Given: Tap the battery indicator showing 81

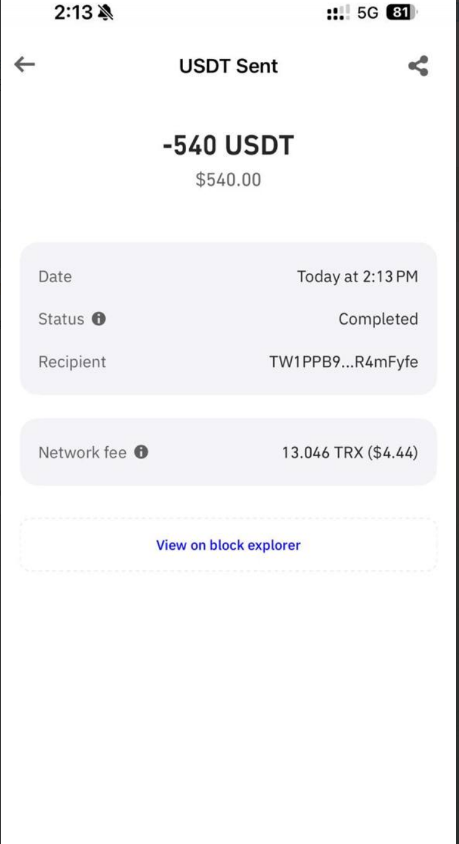Looking at the screenshot, I should 401,12.
